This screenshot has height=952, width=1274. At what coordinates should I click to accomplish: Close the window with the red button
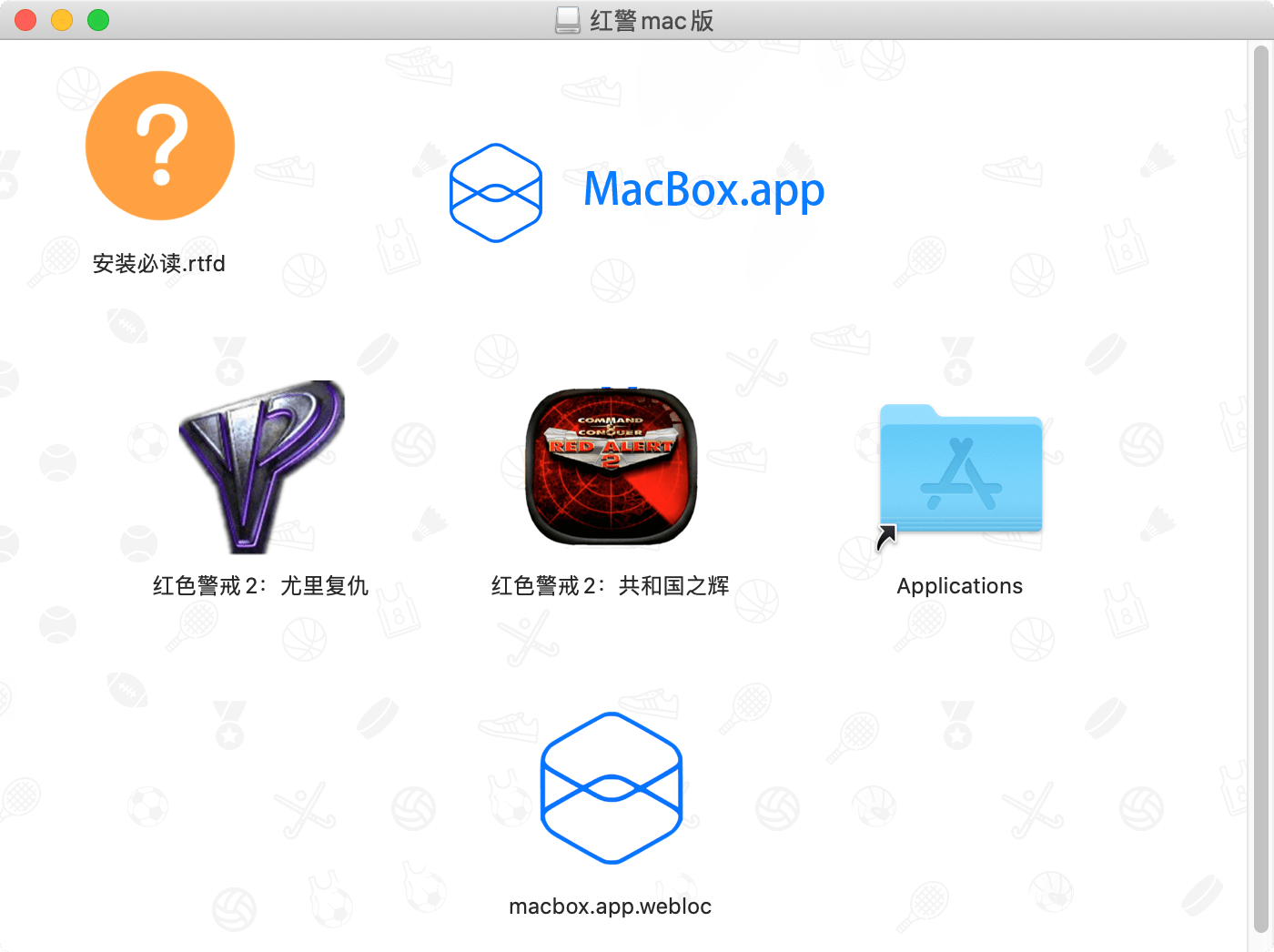pyautogui.click(x=25, y=20)
